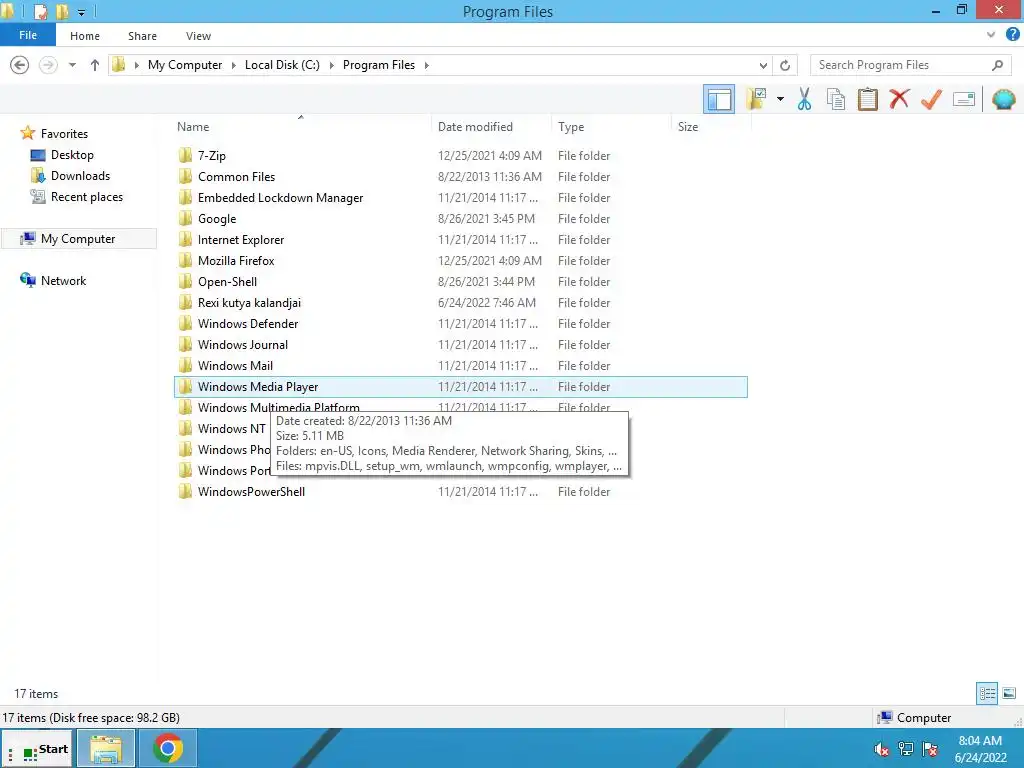The width and height of the screenshot is (1024, 768).
Task: Click the Refresh button in address bar
Action: (785, 65)
